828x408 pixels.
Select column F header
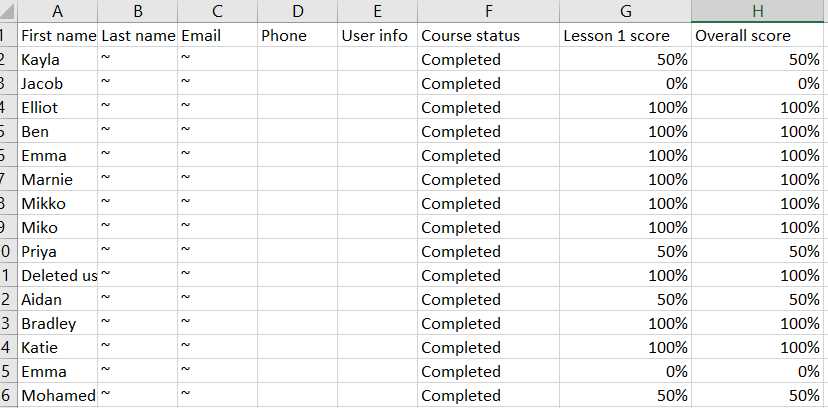pyautogui.click(x=488, y=11)
